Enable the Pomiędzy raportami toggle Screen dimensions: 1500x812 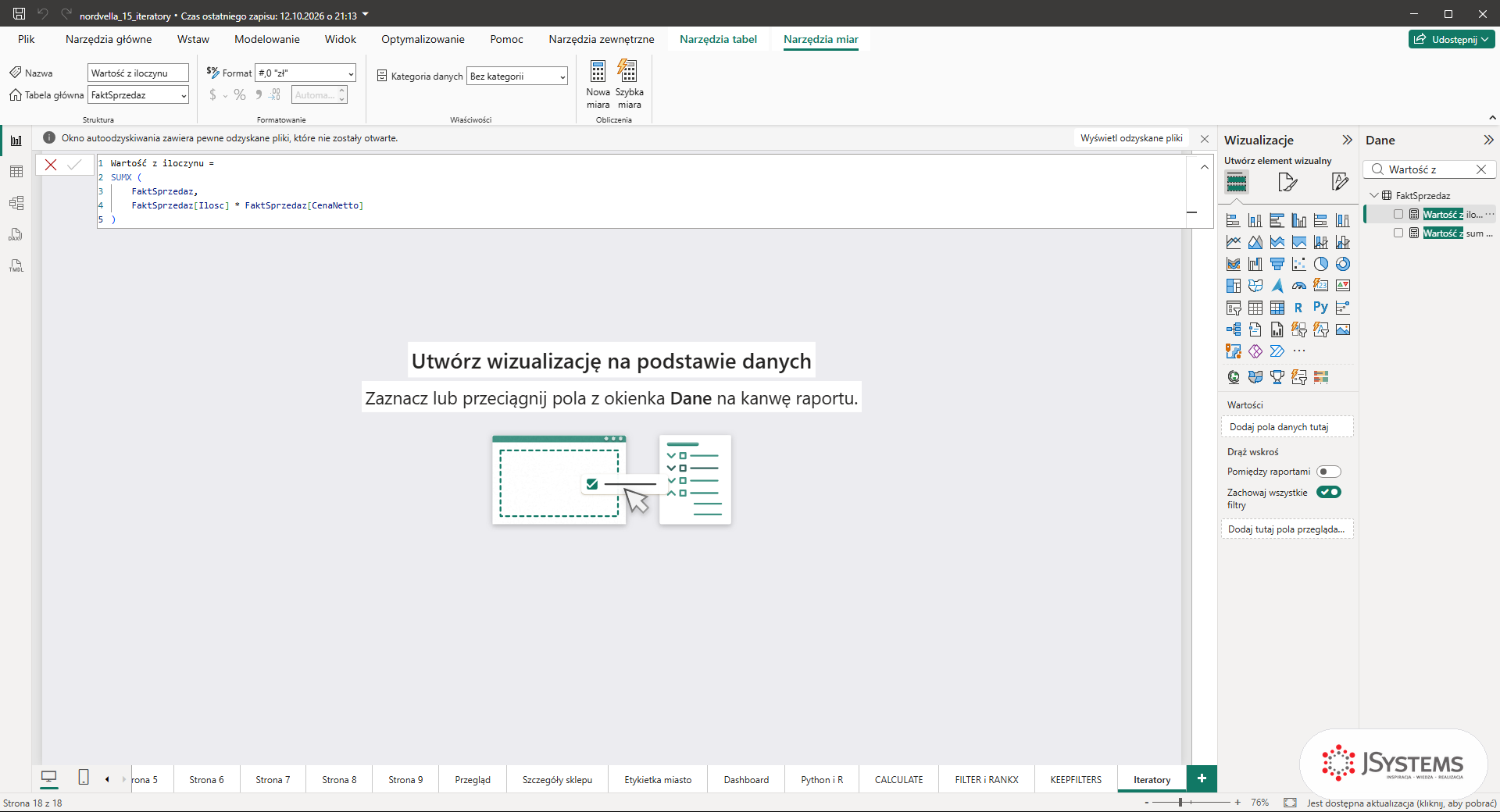(1328, 472)
